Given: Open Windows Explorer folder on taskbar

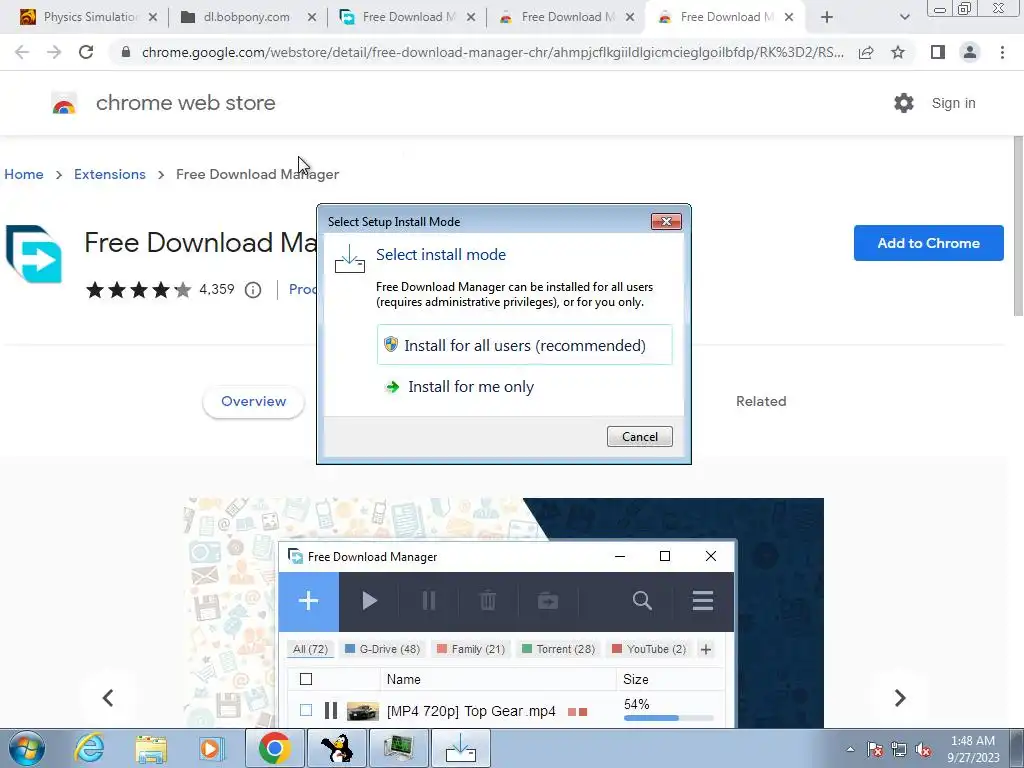Looking at the screenshot, I should pos(151,748).
